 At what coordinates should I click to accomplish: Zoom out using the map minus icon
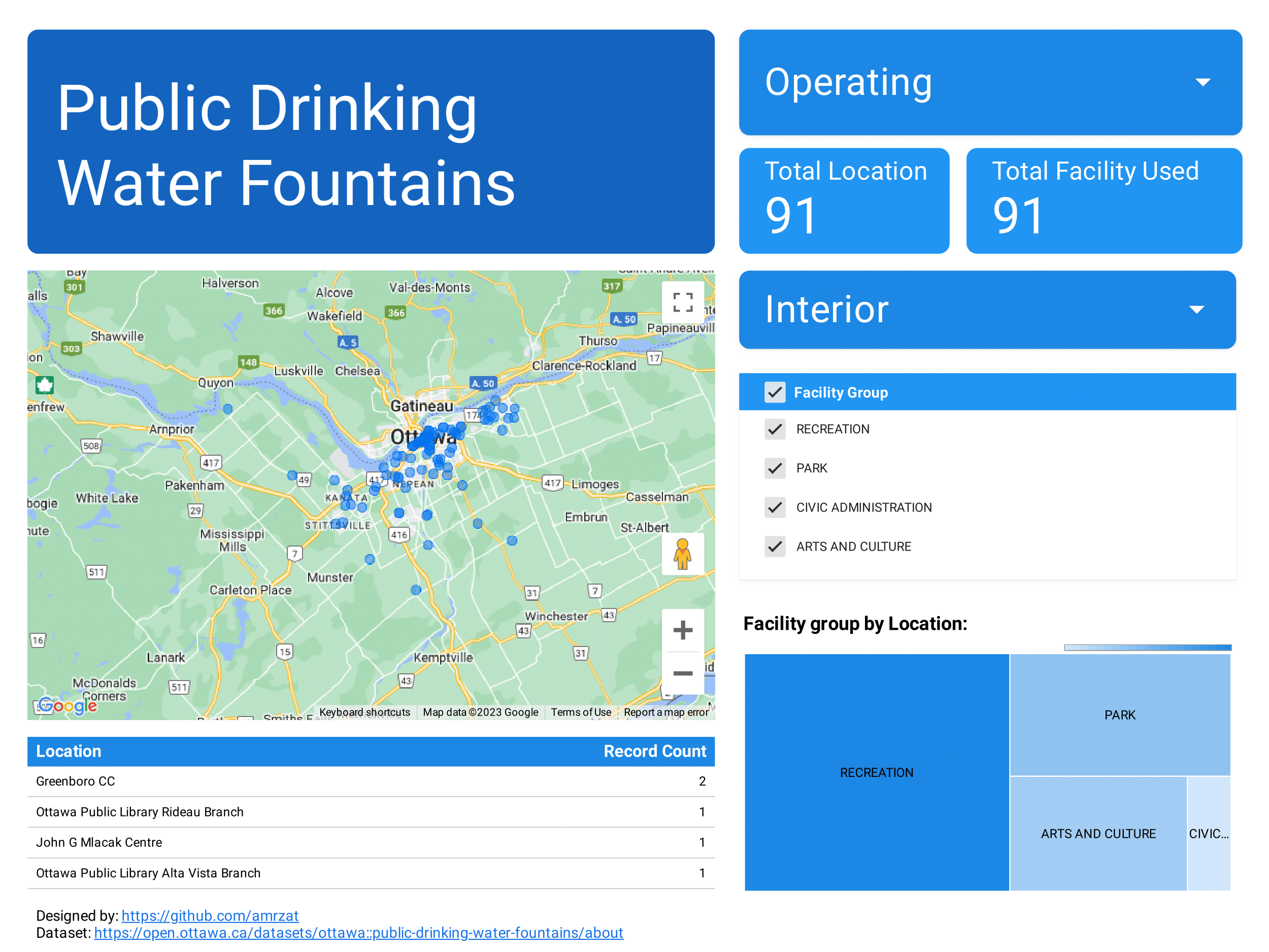click(x=683, y=674)
